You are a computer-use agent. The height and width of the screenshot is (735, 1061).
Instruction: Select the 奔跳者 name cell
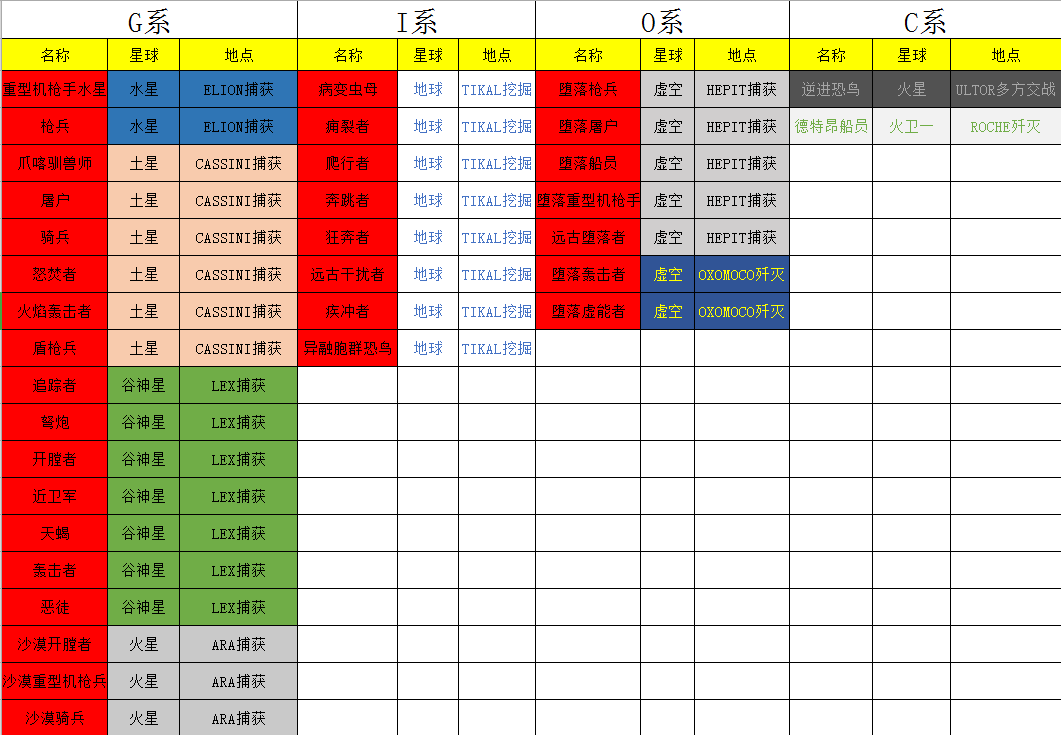pyautogui.click(x=348, y=200)
